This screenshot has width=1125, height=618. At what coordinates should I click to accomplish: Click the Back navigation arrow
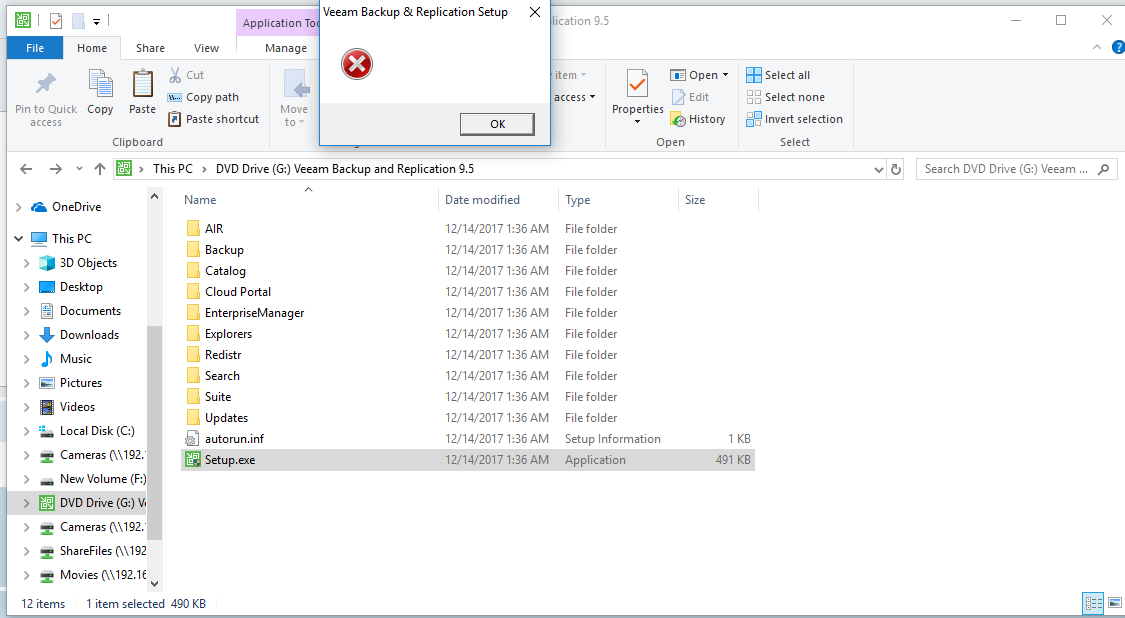click(x=27, y=169)
